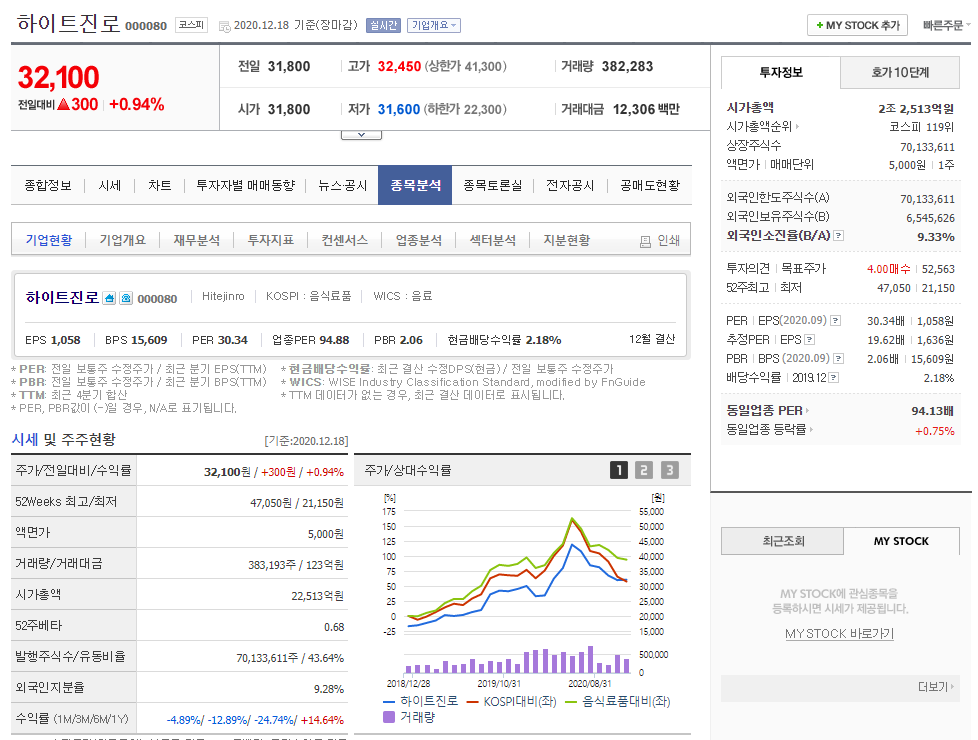978x740 pixels.
Task: Switch to the 최근조회 tab
Action: tap(783, 541)
